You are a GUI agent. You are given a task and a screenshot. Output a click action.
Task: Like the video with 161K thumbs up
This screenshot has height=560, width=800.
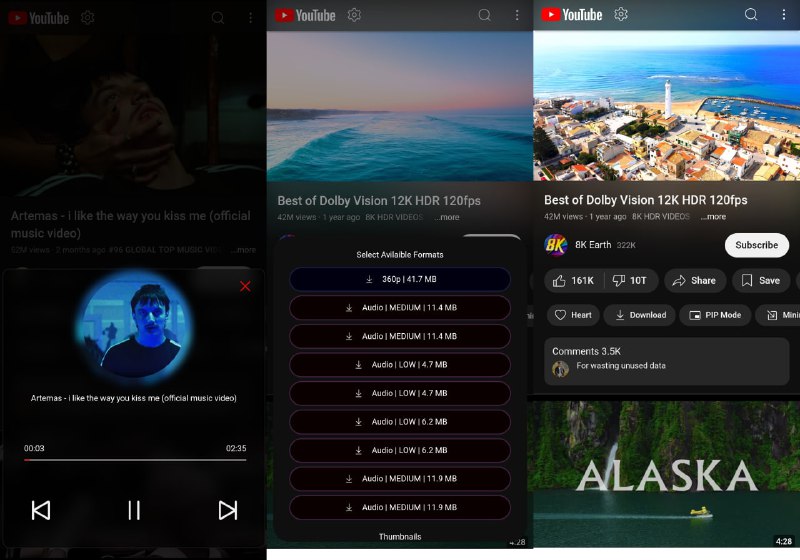tap(570, 281)
